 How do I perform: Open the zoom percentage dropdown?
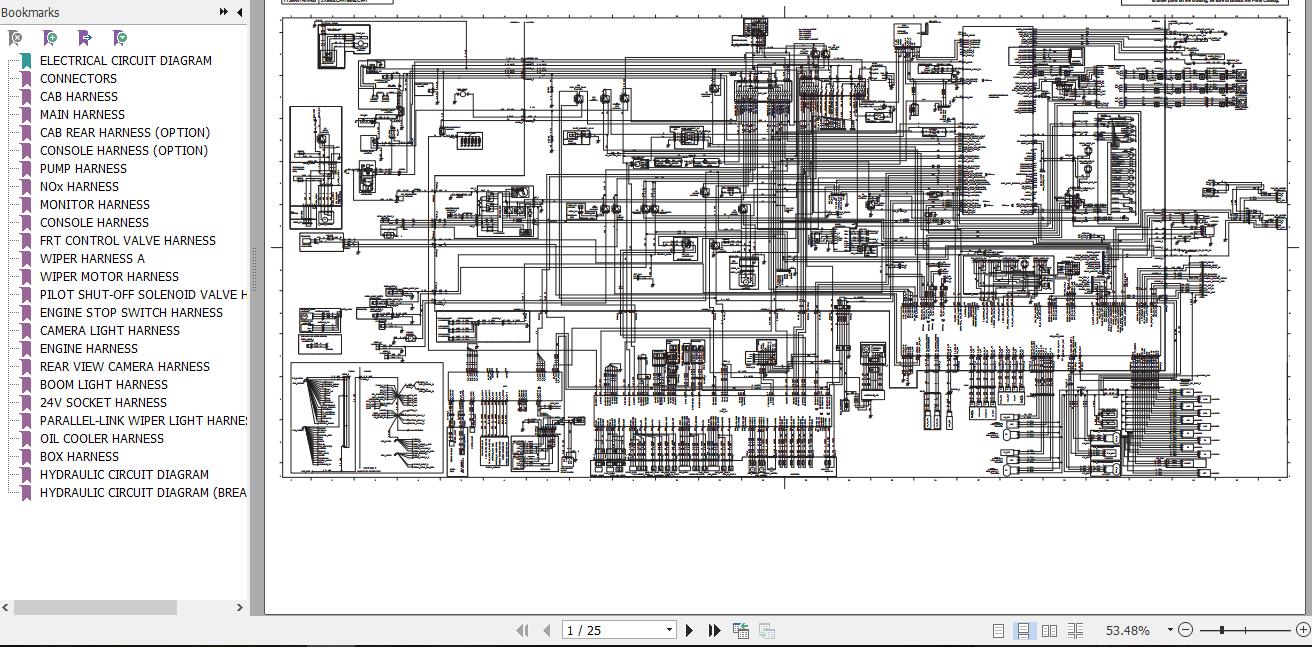click(1169, 630)
